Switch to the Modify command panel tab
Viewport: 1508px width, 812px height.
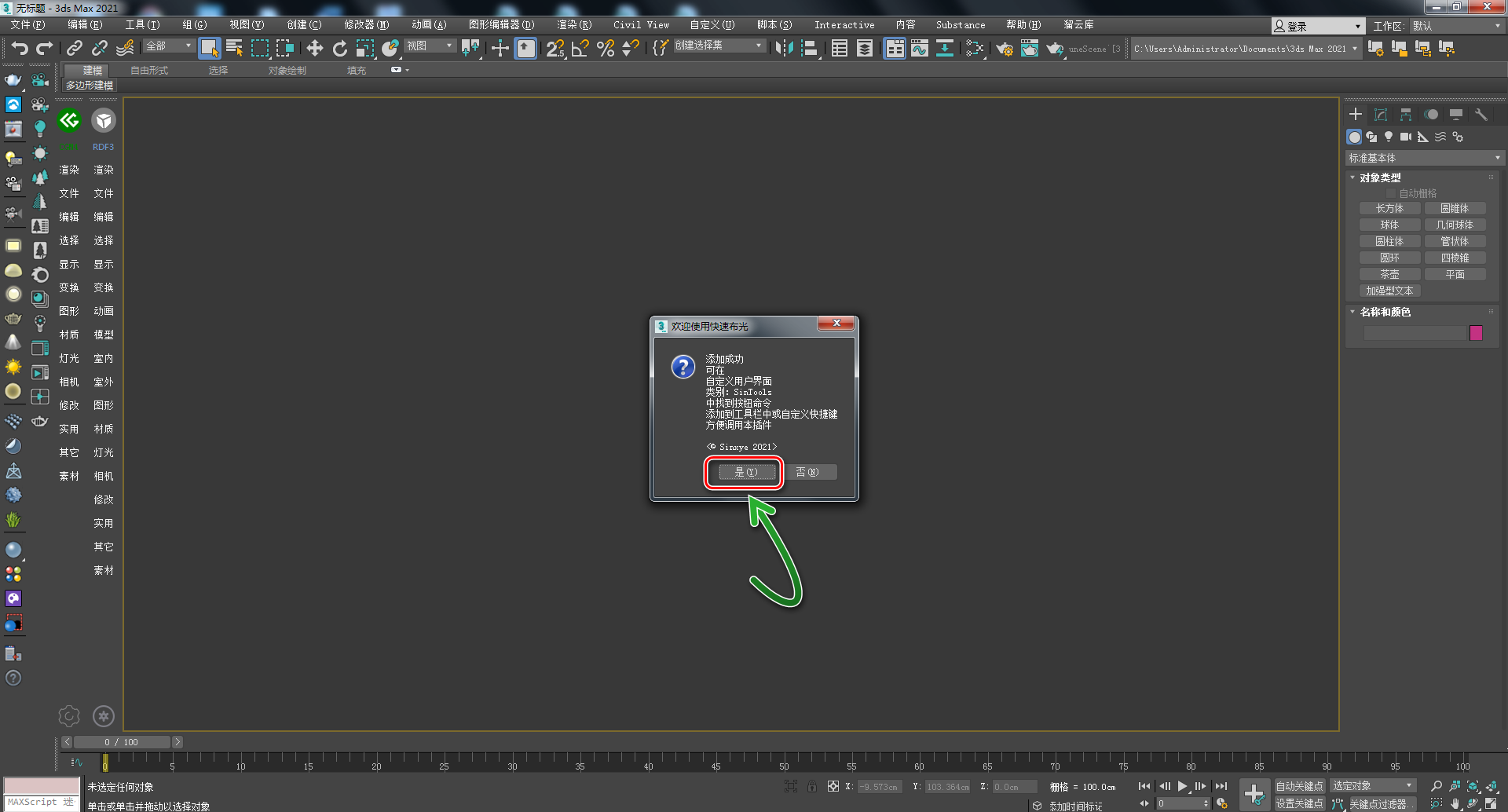point(1380,115)
